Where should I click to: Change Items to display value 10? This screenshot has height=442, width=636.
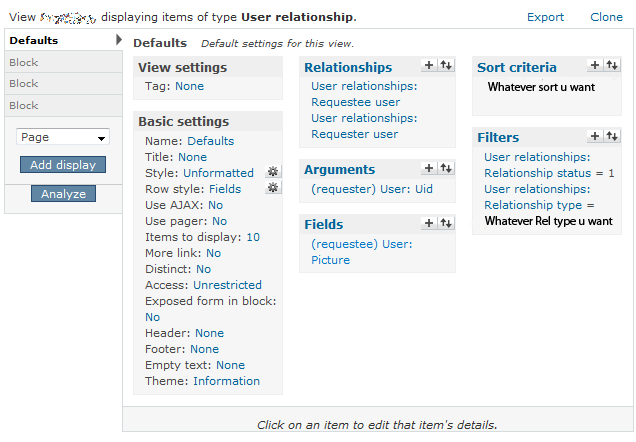point(253,237)
